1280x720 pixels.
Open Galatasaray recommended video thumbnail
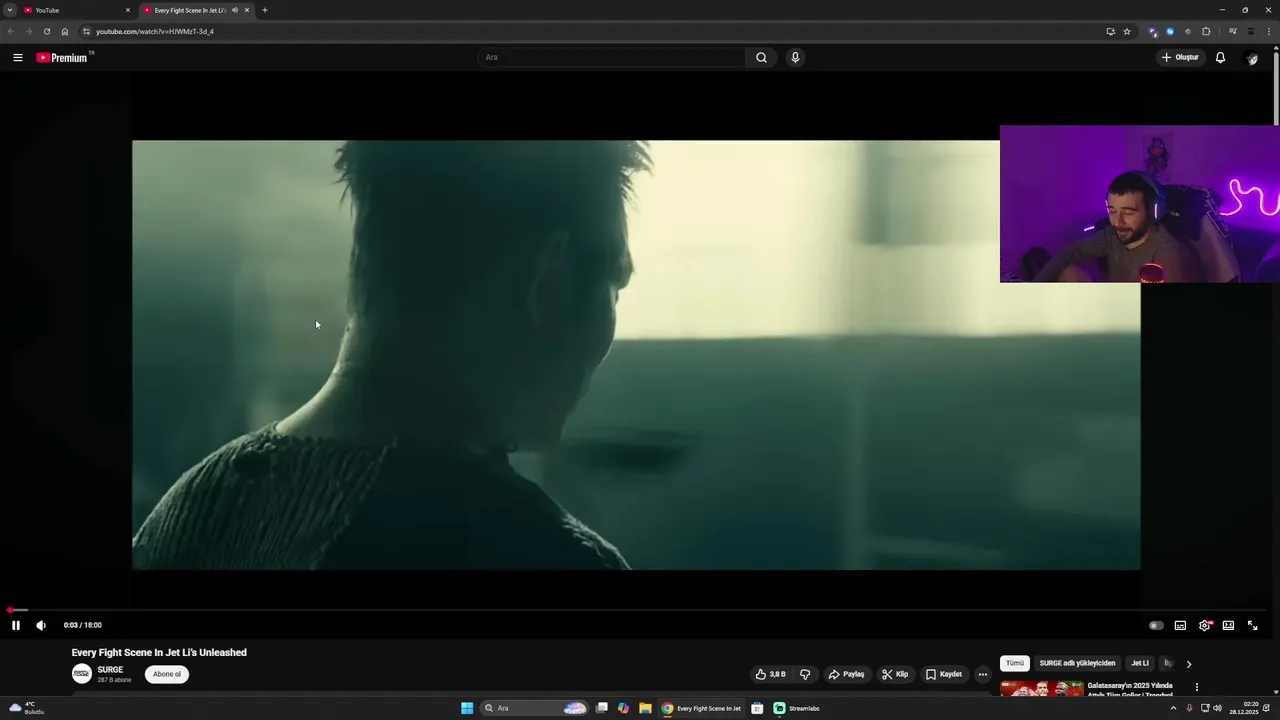pos(1041,689)
